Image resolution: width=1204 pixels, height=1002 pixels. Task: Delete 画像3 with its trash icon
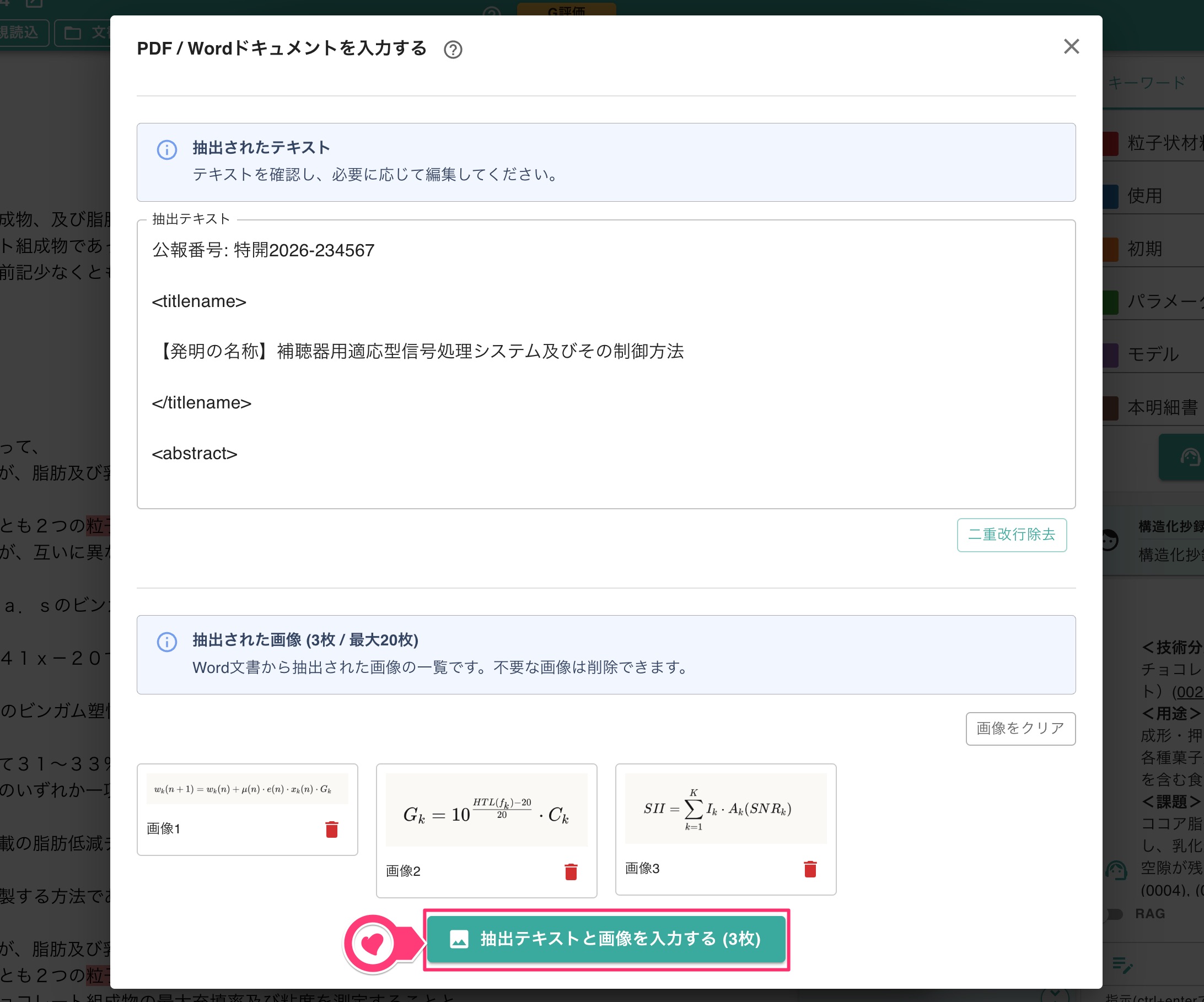(x=809, y=869)
